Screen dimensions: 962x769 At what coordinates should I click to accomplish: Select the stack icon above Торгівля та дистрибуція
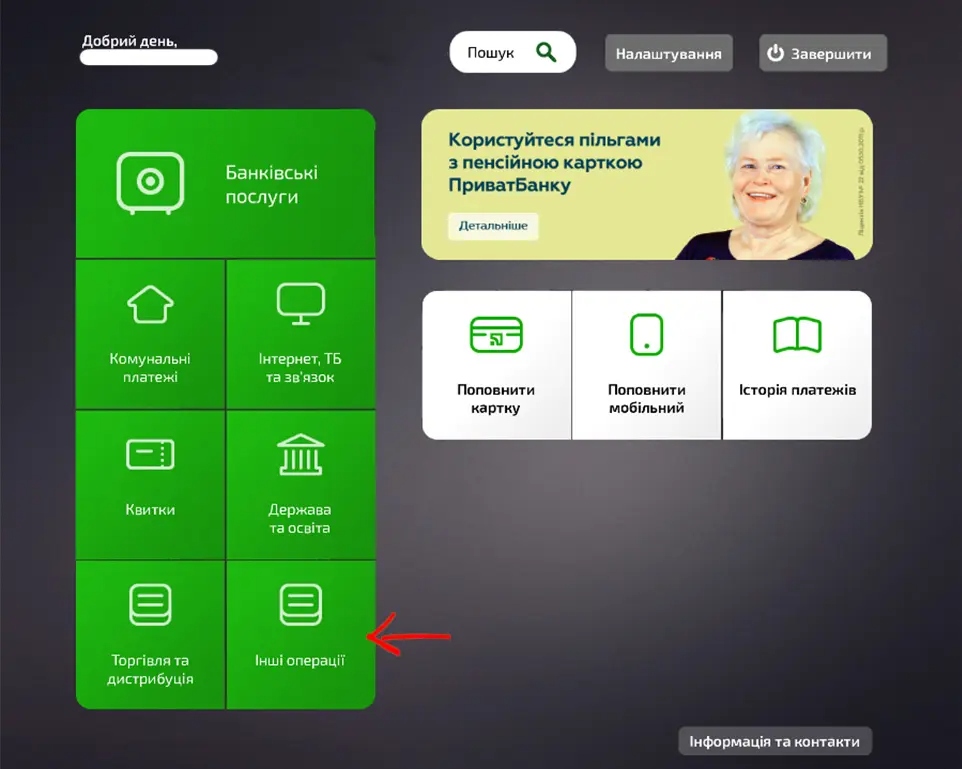tap(150, 605)
